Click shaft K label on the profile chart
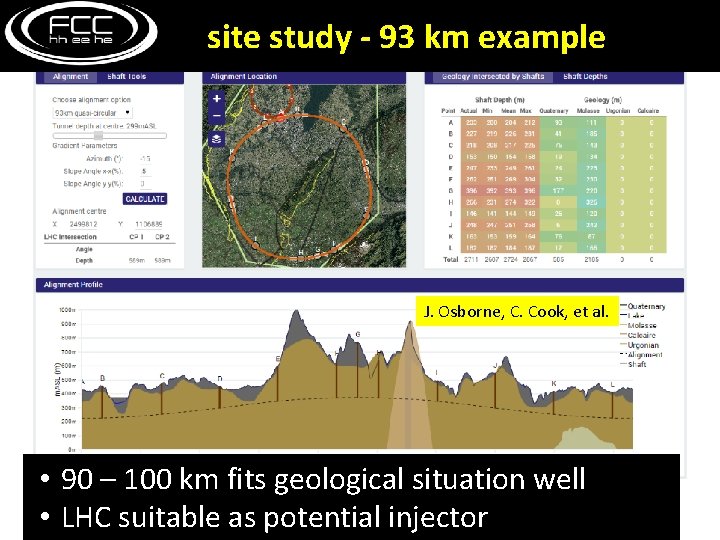Image resolution: width=720 pixels, height=540 pixels. tap(554, 383)
